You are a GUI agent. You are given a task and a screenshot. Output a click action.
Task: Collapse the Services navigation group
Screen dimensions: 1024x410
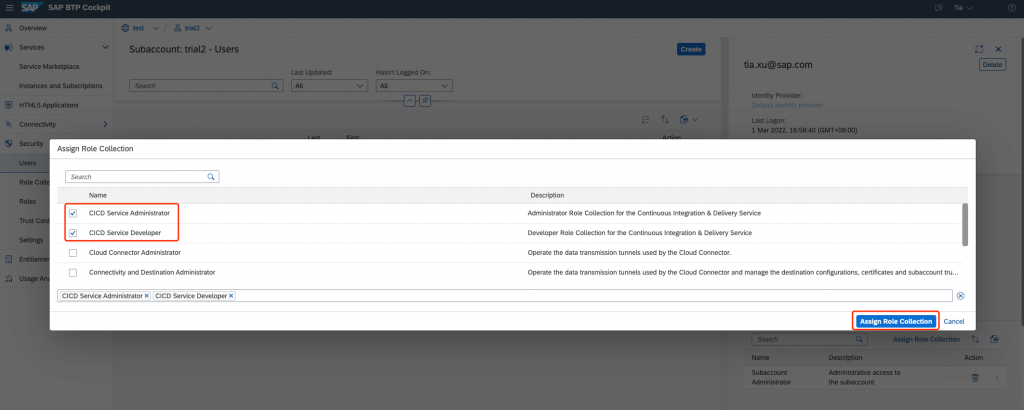(105, 48)
